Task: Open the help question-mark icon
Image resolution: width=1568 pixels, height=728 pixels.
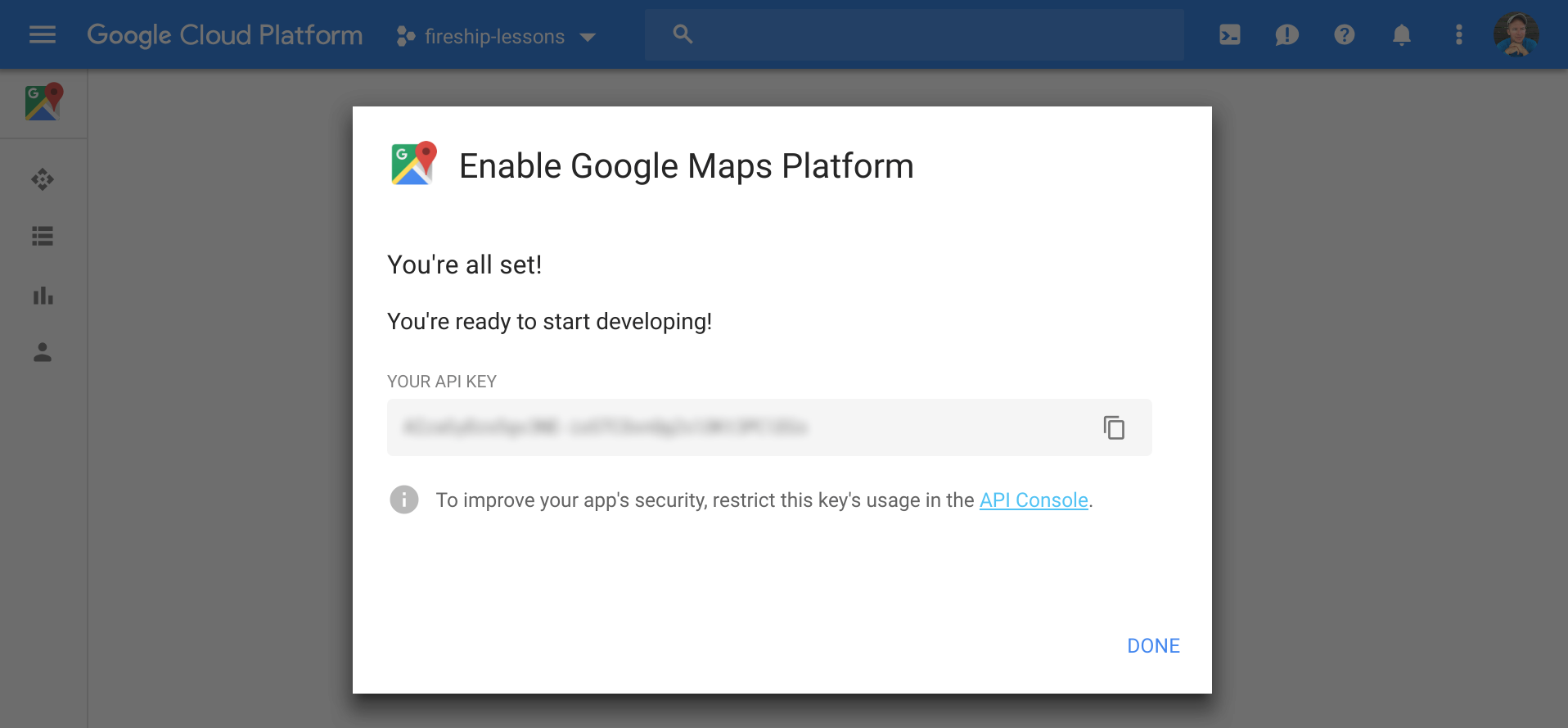Action: [1345, 34]
